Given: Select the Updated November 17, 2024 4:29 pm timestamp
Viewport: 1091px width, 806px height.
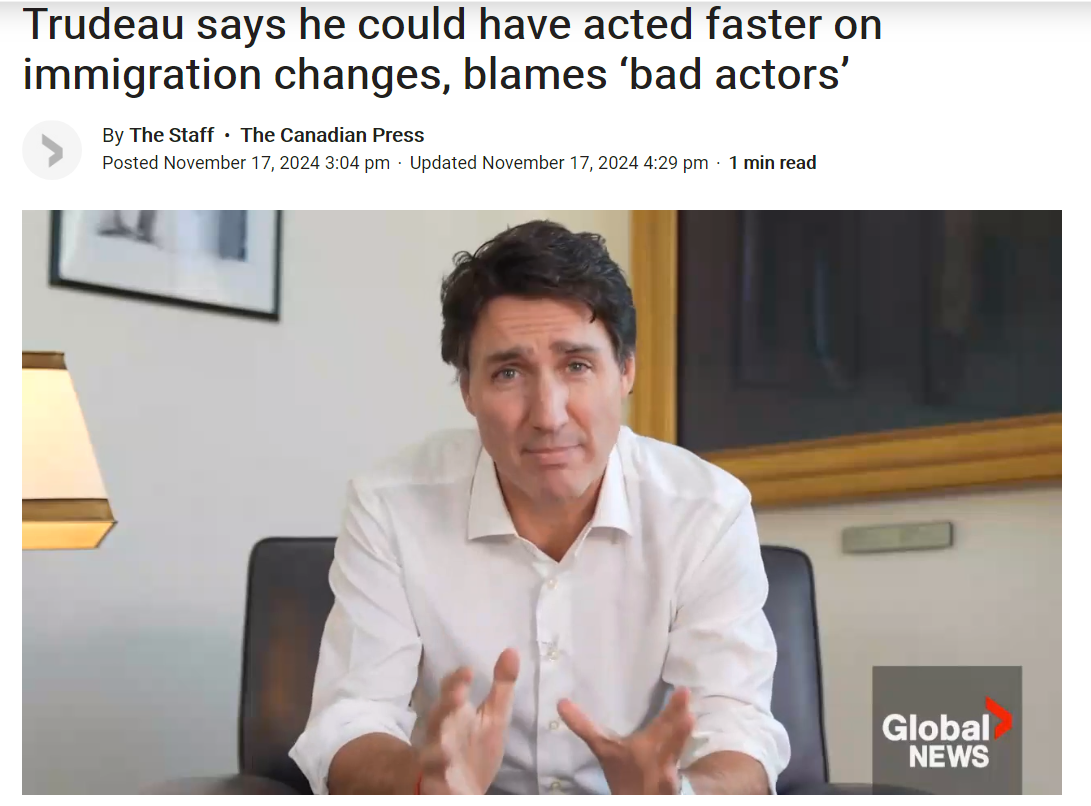Looking at the screenshot, I should coord(559,163).
